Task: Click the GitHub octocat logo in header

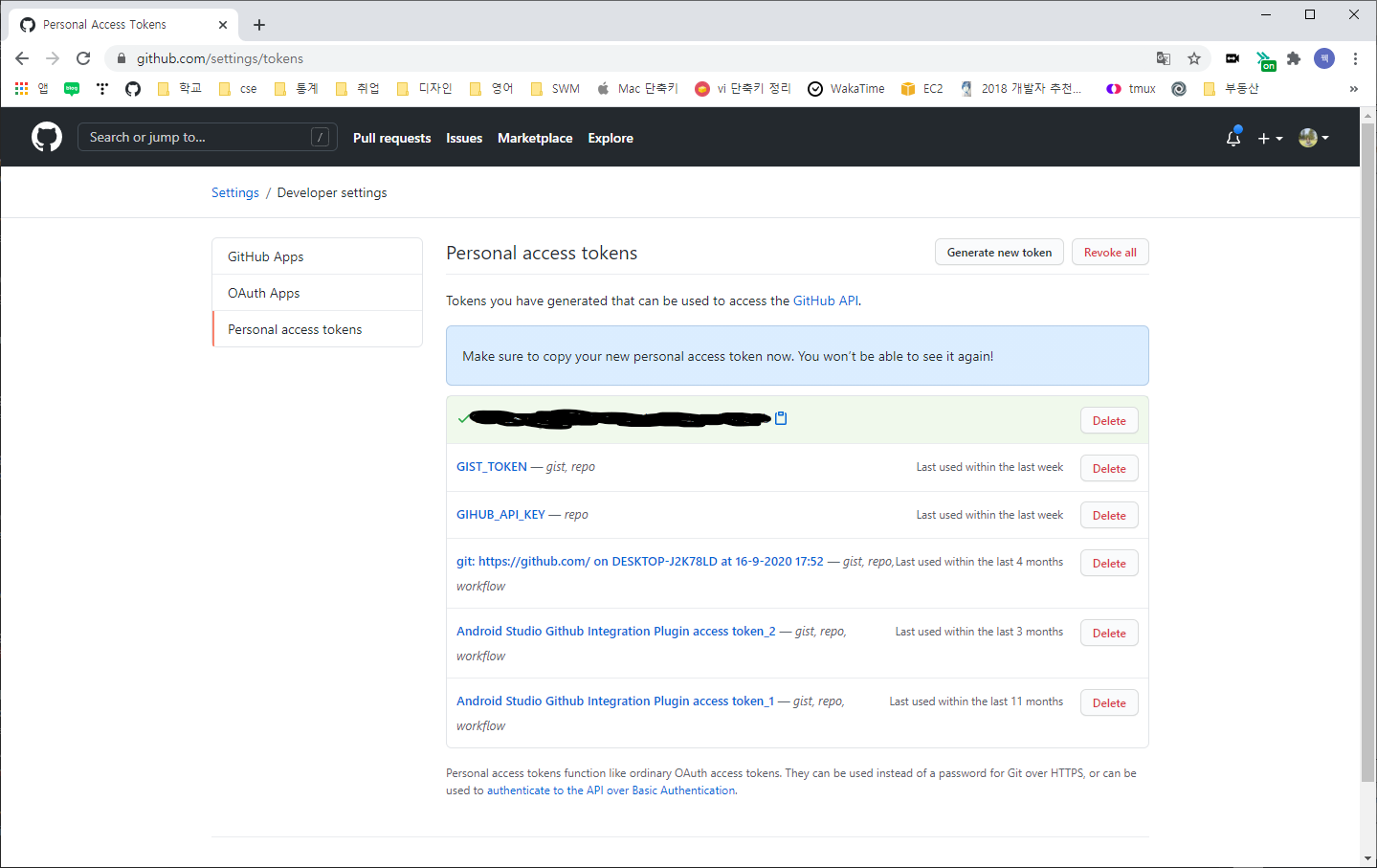Action: (x=47, y=138)
